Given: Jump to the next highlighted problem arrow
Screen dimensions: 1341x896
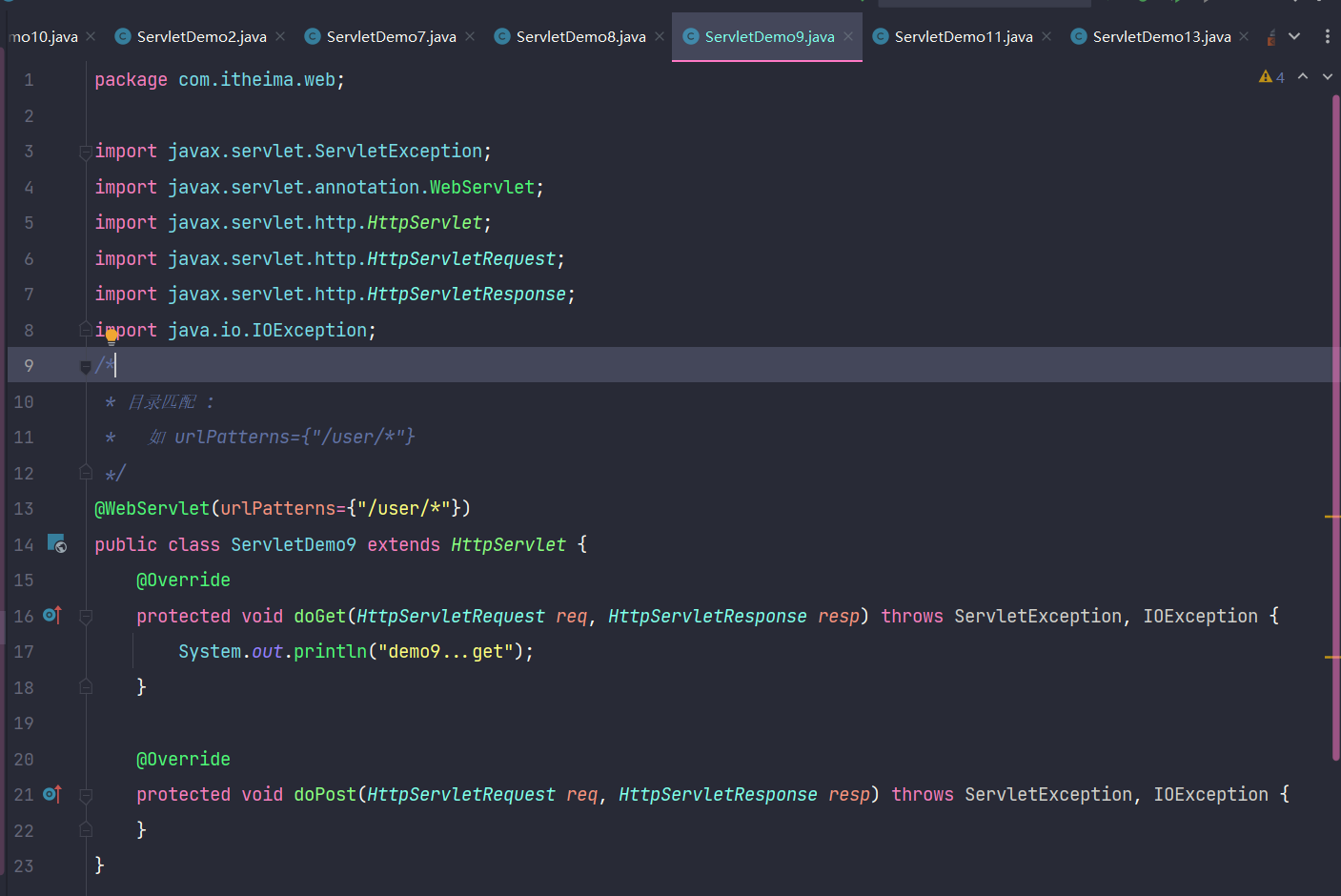Looking at the screenshot, I should click(x=1327, y=76).
